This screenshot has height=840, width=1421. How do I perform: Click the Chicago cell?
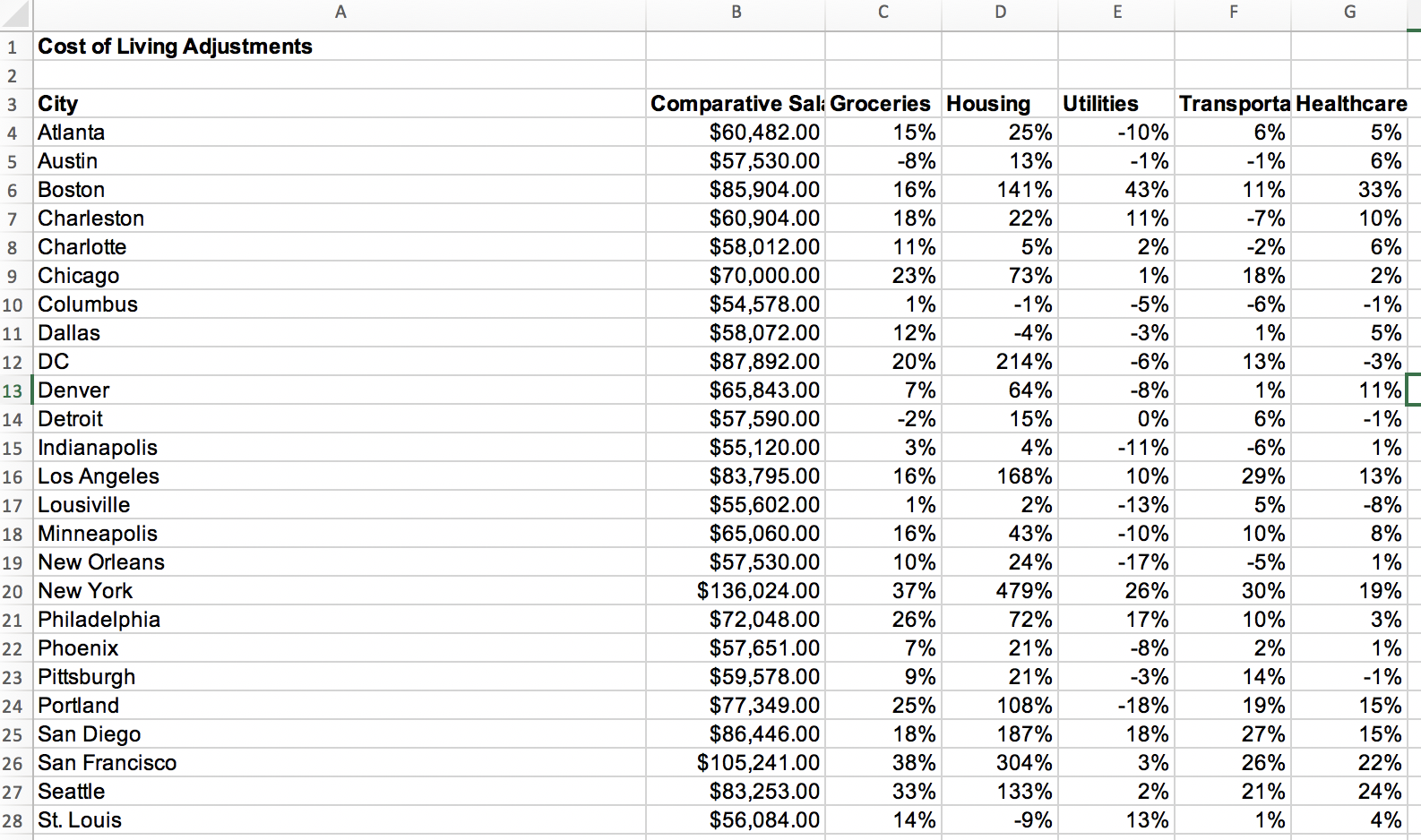pyautogui.click(x=340, y=276)
